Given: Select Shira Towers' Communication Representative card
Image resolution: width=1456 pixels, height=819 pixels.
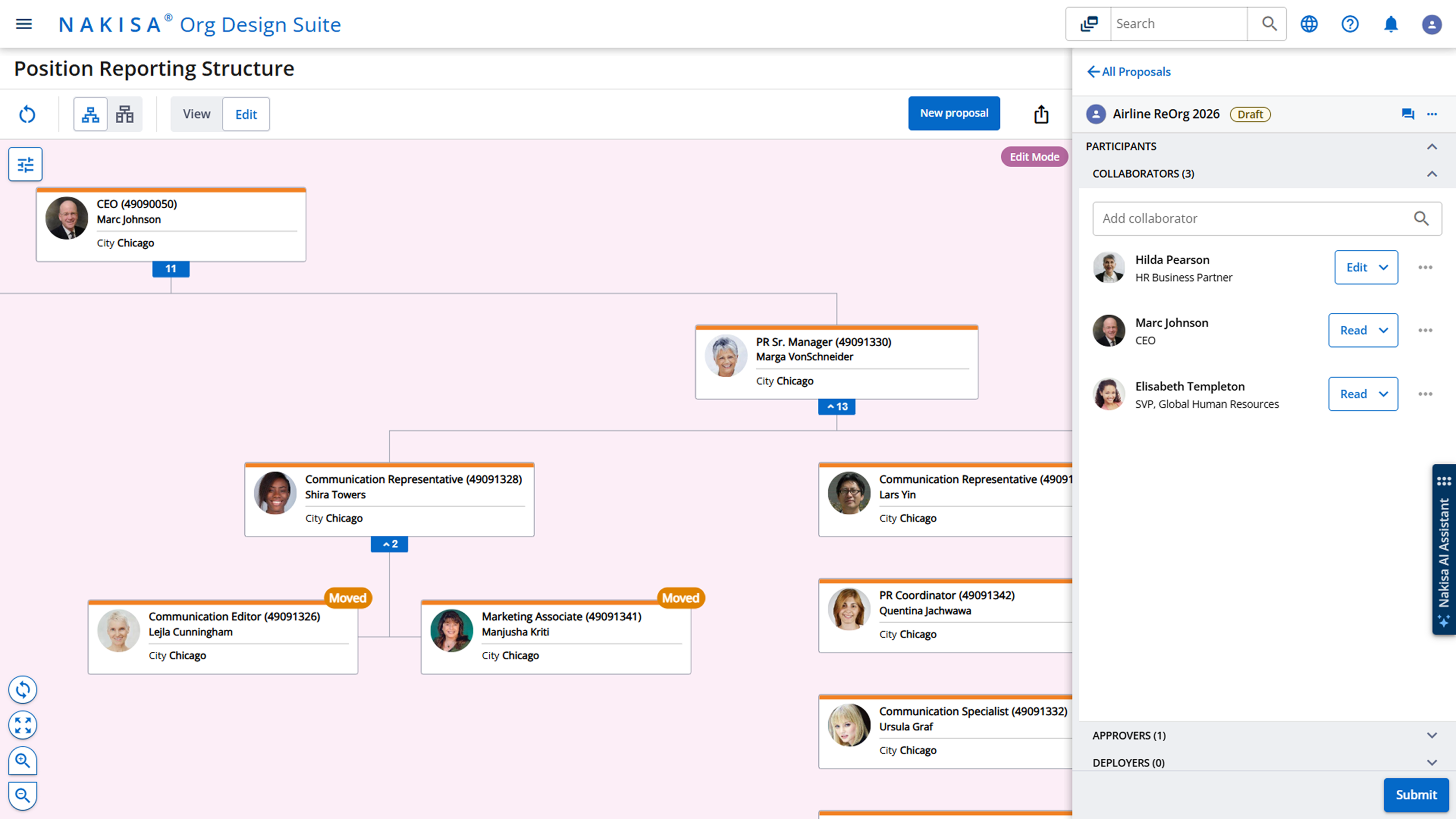Looking at the screenshot, I should [x=389, y=500].
